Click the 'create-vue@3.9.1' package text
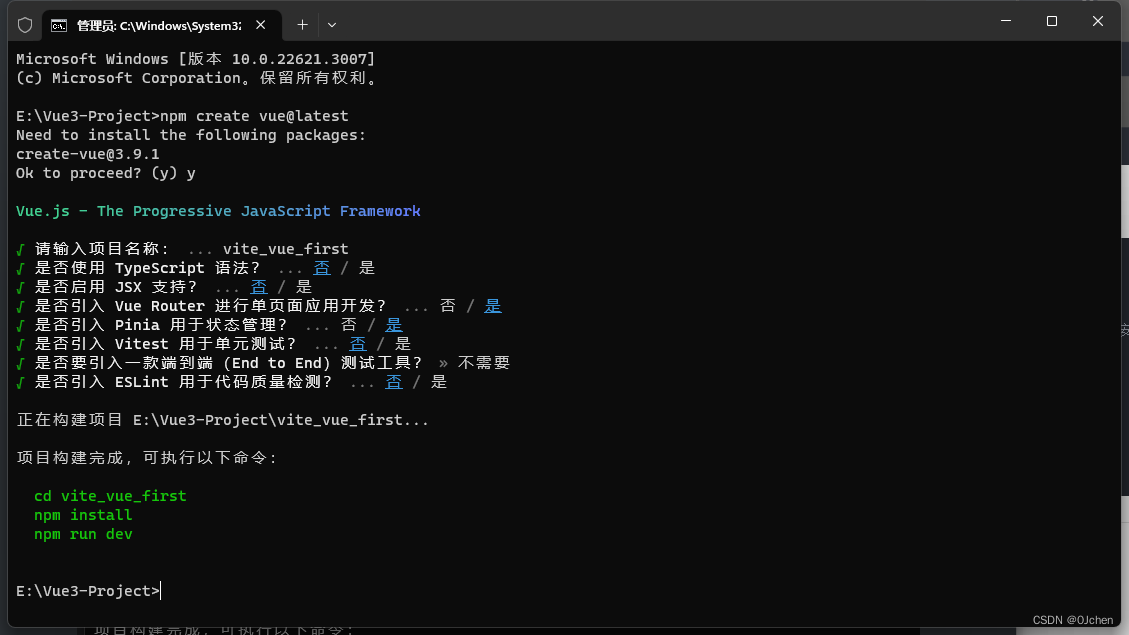Viewport: 1129px width, 635px height. pyautogui.click(x=88, y=154)
